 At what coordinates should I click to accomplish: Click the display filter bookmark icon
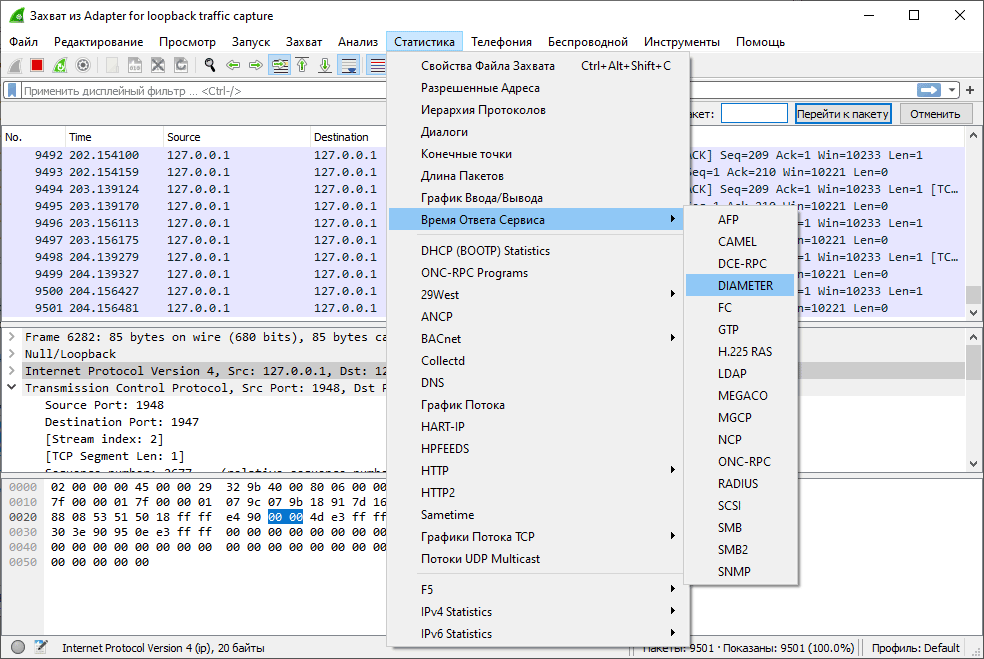tap(12, 90)
